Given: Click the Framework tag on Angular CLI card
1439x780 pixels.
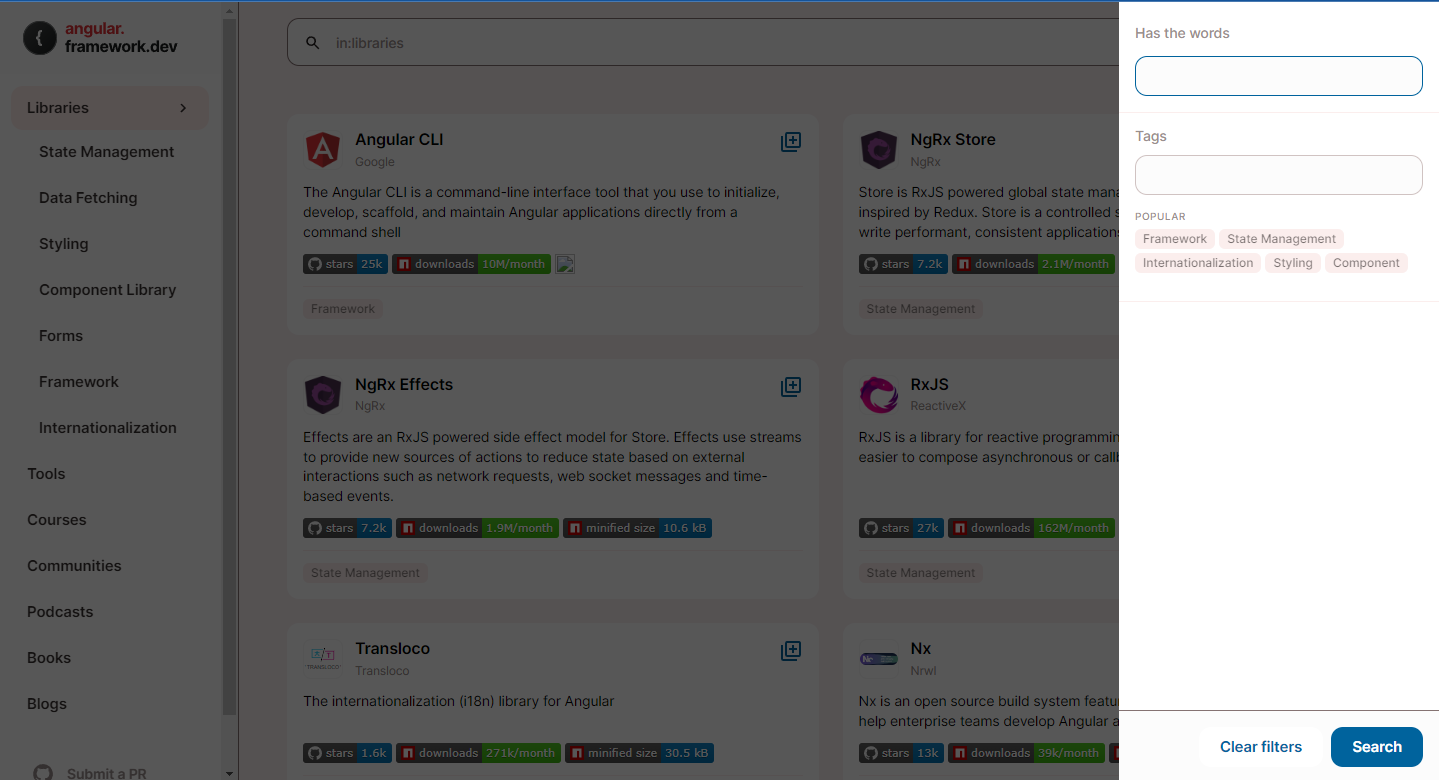Looking at the screenshot, I should [343, 309].
